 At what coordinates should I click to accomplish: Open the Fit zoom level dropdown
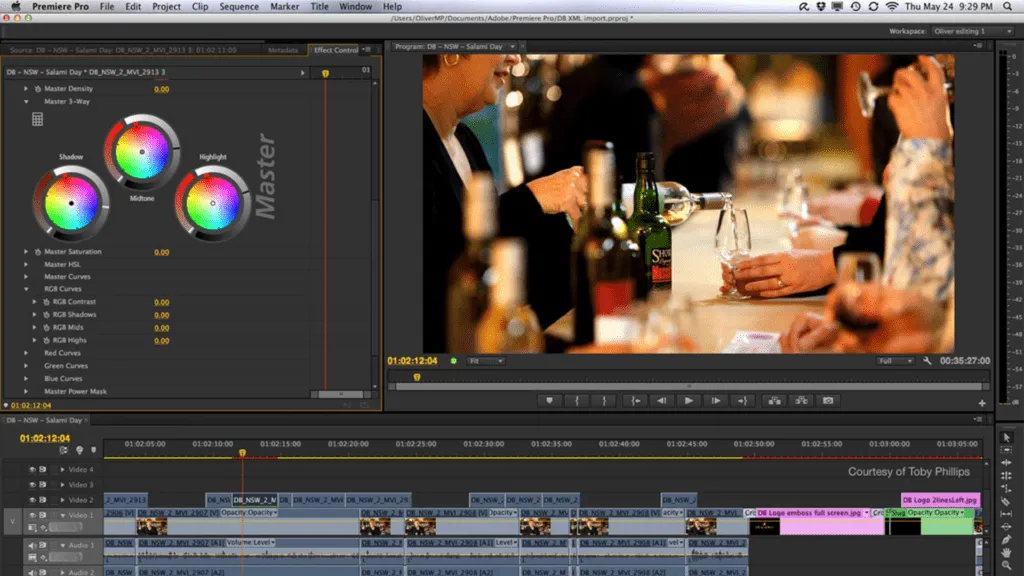pos(485,361)
